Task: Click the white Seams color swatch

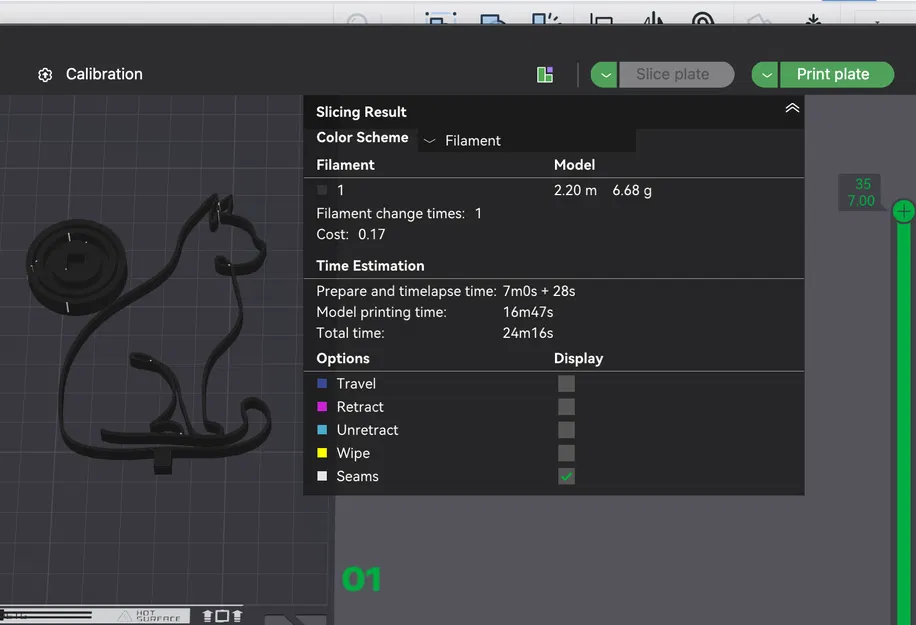Action: (x=322, y=476)
